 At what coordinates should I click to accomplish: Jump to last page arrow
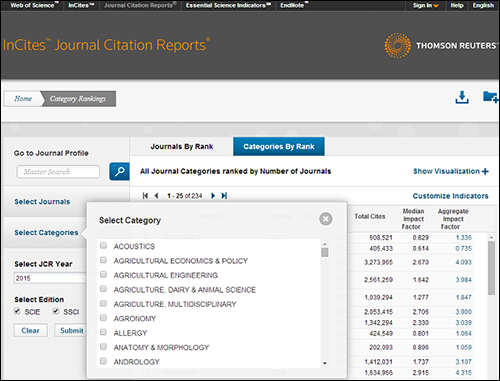pos(224,196)
